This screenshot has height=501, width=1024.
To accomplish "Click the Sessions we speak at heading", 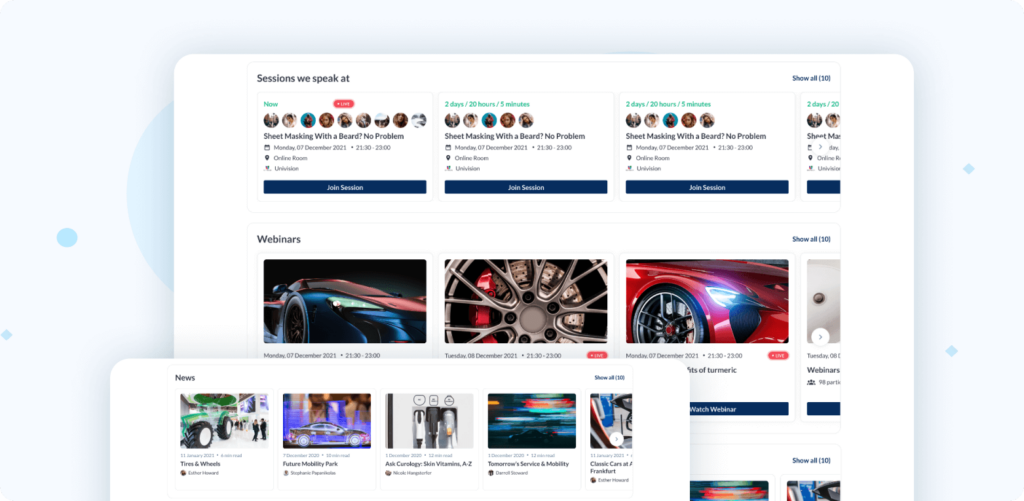I will point(303,78).
